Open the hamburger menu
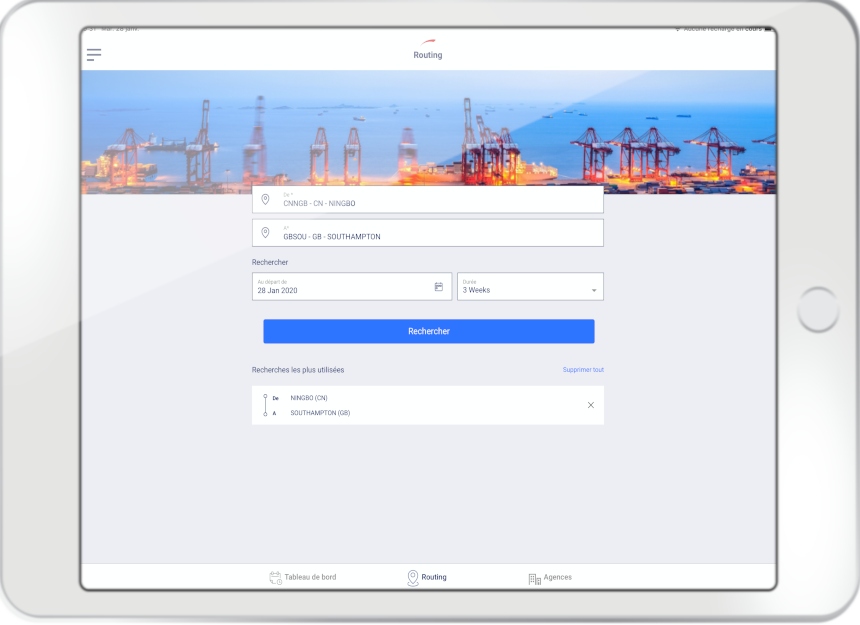The width and height of the screenshot is (860, 625). [94, 55]
